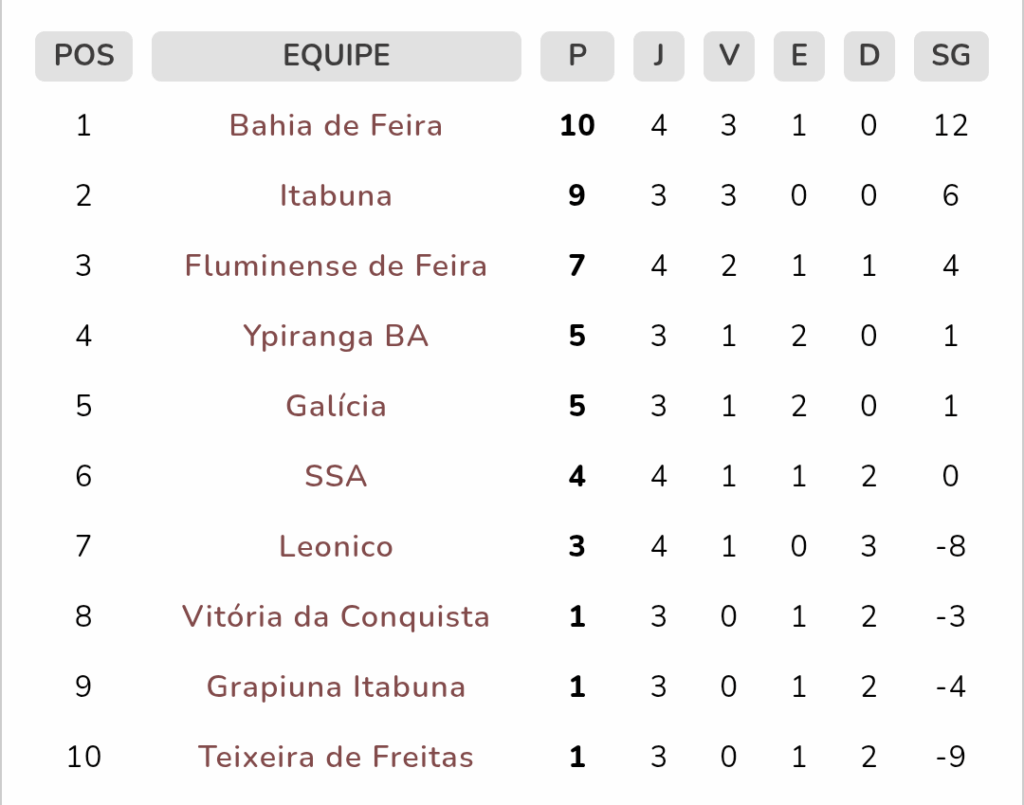Click the POS column header

pos(84,56)
